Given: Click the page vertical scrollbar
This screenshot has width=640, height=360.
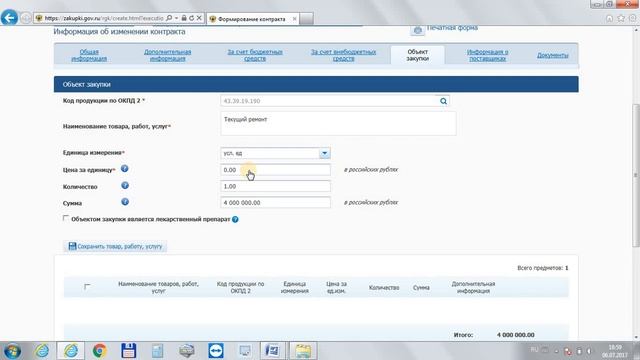Looking at the screenshot, I should pyautogui.click(x=636, y=176).
